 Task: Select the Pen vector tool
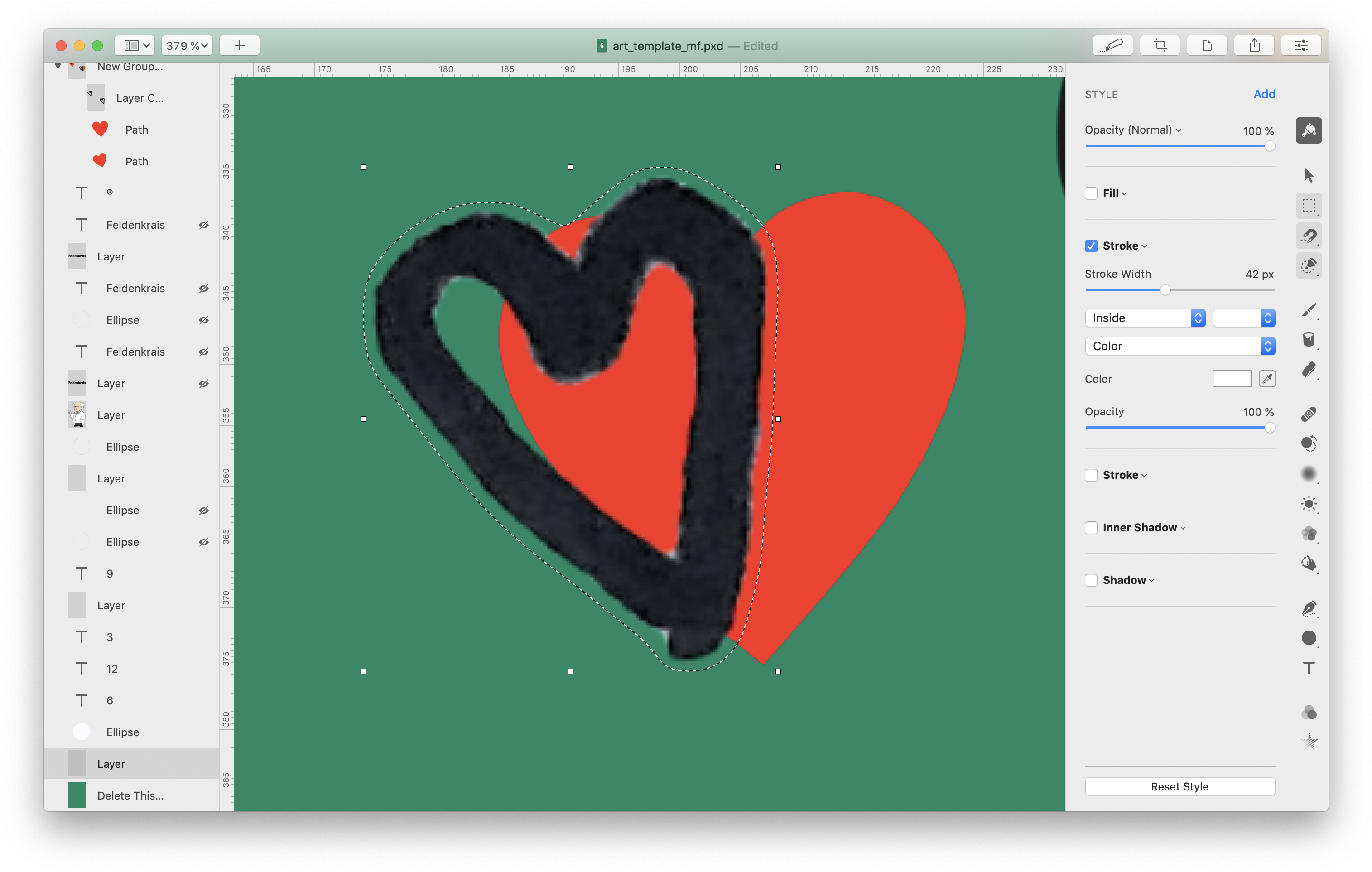tap(1309, 608)
